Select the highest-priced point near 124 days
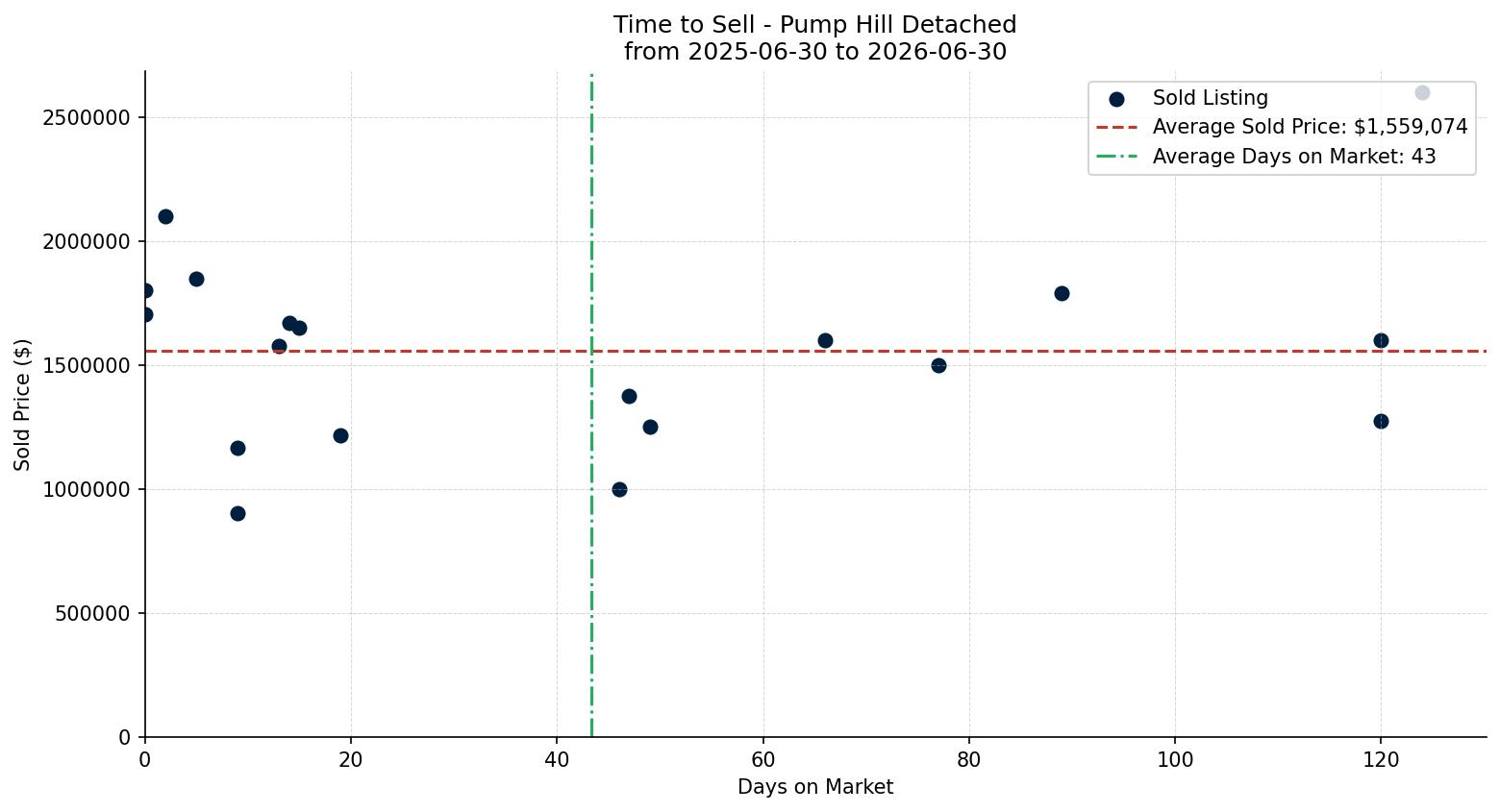The image size is (1500, 812). [1422, 93]
